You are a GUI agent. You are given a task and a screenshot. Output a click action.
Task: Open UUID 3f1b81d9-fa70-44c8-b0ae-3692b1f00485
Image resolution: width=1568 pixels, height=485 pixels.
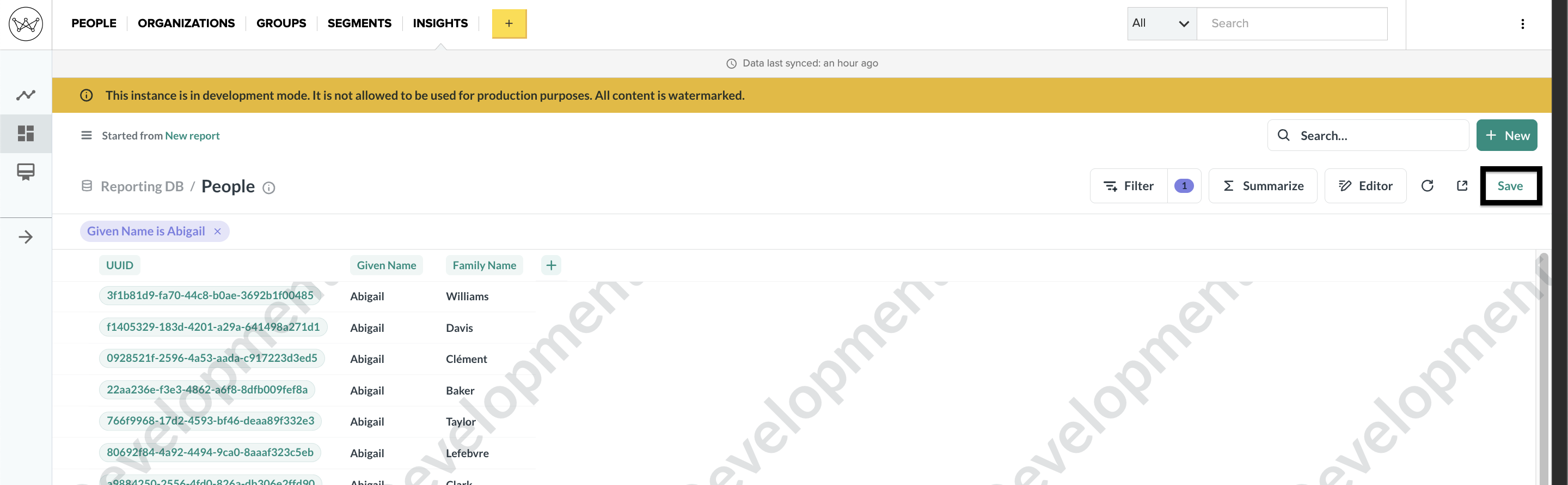(210, 295)
